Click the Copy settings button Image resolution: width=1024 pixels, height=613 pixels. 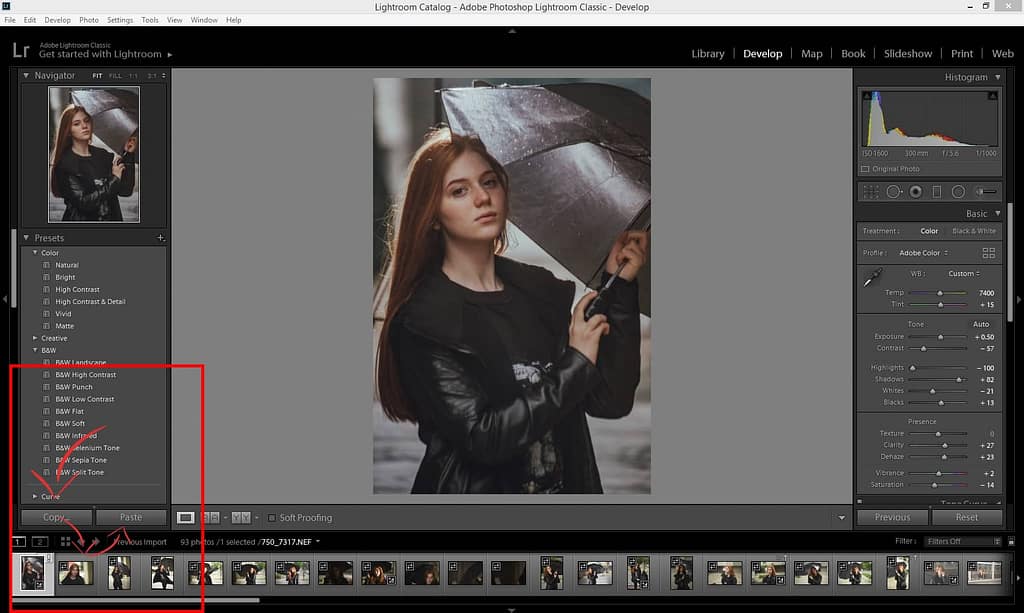pyautogui.click(x=56, y=517)
